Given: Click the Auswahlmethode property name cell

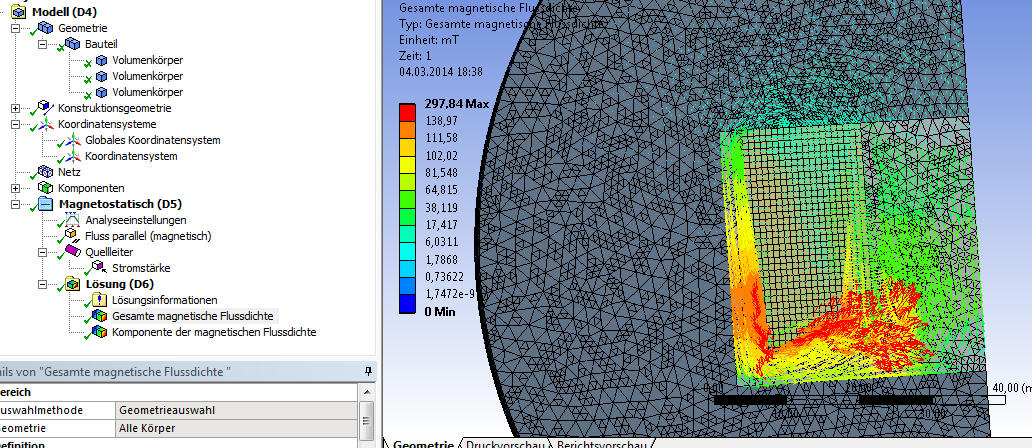Looking at the screenshot, I should (x=57, y=411).
